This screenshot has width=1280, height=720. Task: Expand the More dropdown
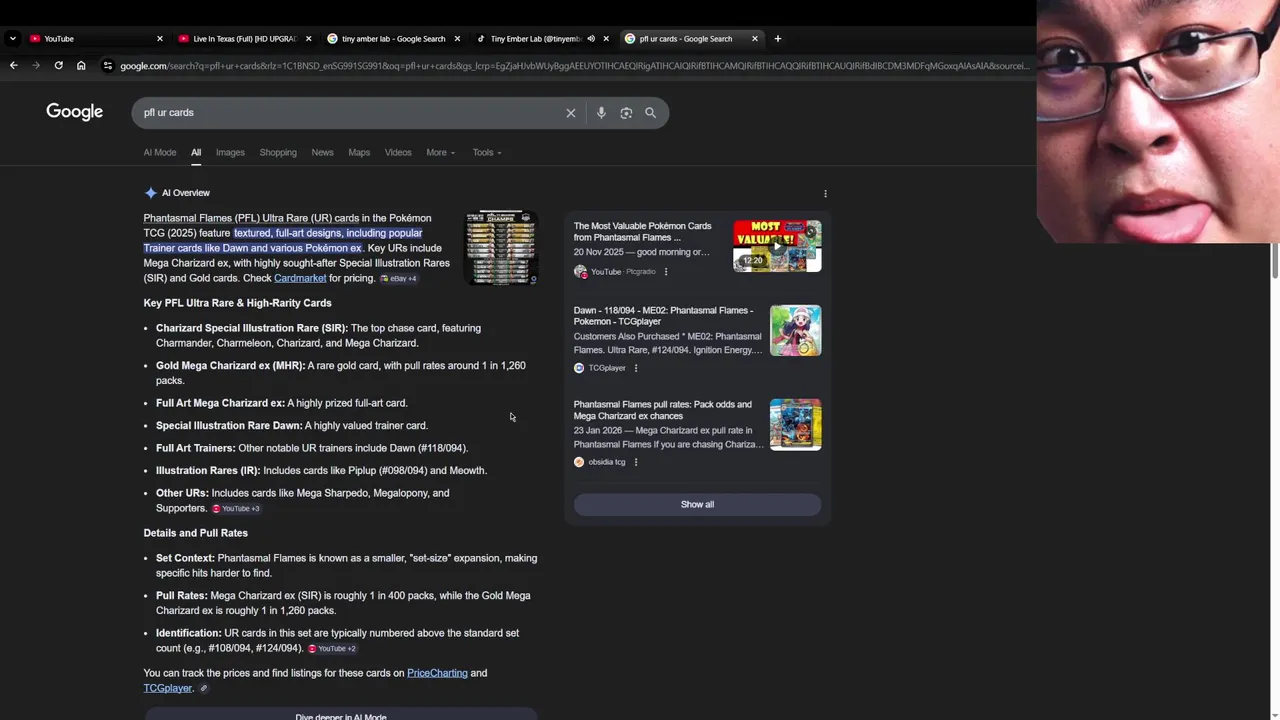point(440,153)
